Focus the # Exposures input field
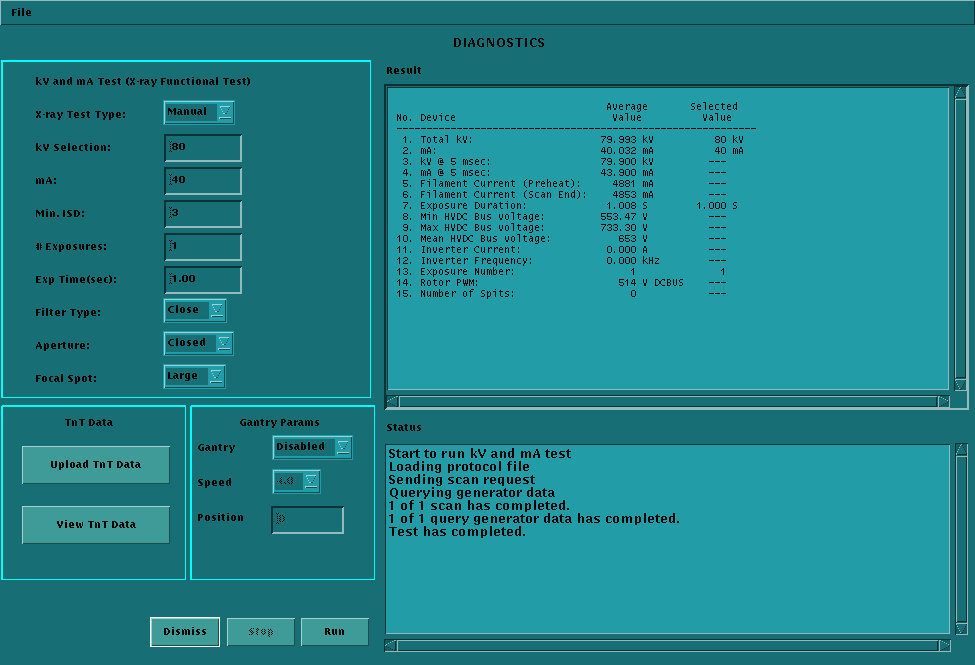The height and width of the screenshot is (665, 975). [204, 247]
